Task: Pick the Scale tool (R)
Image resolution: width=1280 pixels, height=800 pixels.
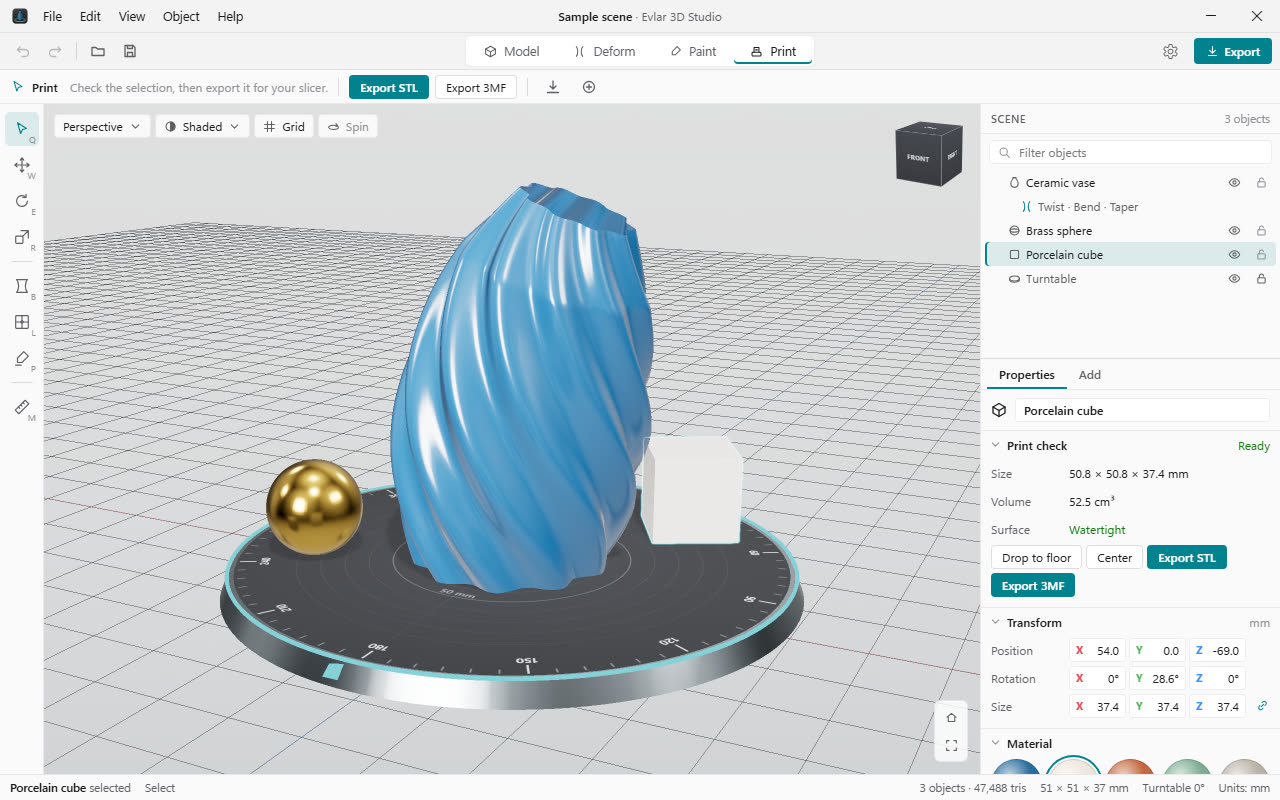Action: pyautogui.click(x=22, y=237)
